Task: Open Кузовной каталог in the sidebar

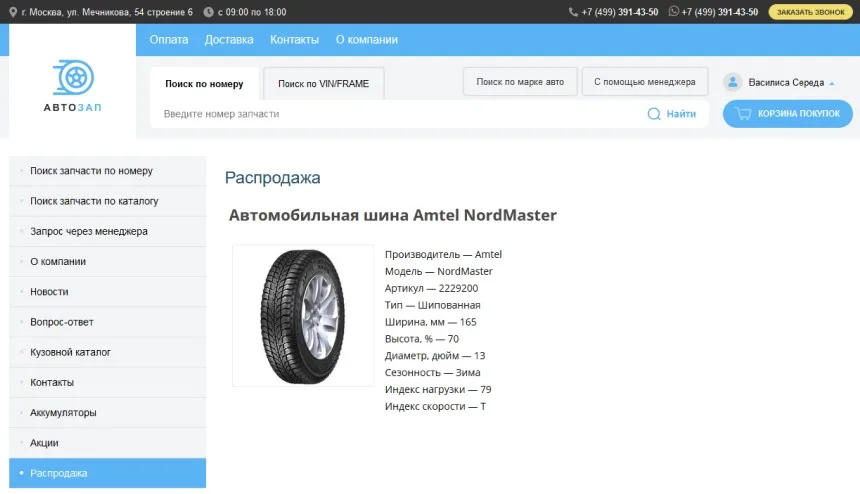Action: [108, 352]
